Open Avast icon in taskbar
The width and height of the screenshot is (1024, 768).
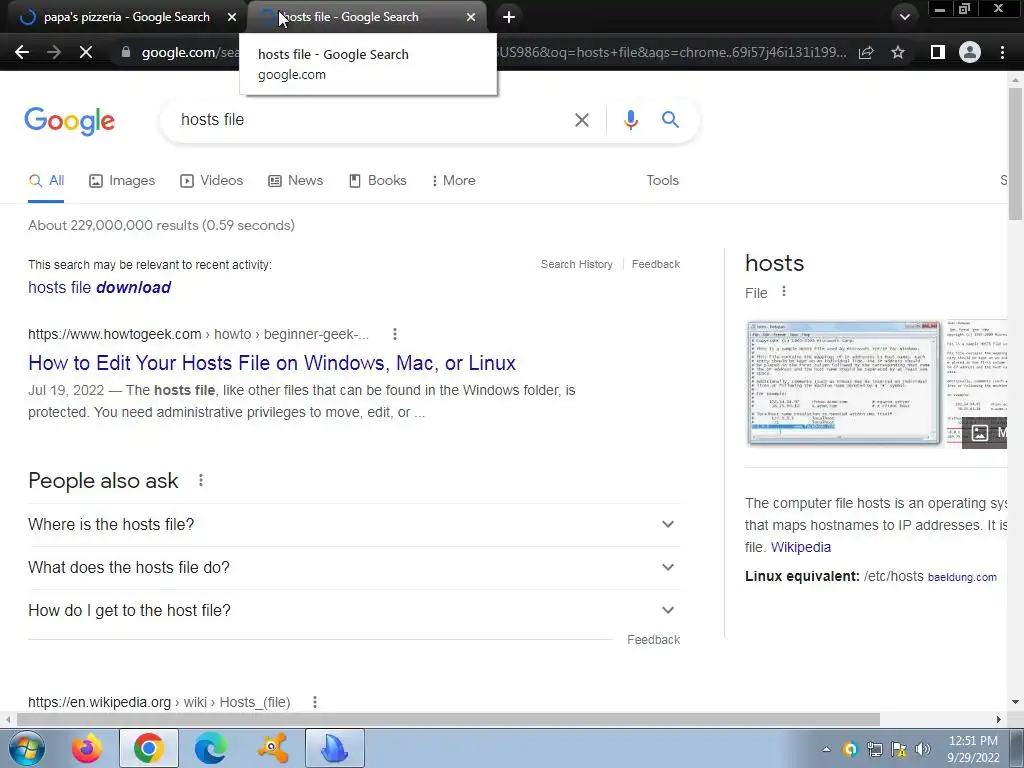(272, 748)
